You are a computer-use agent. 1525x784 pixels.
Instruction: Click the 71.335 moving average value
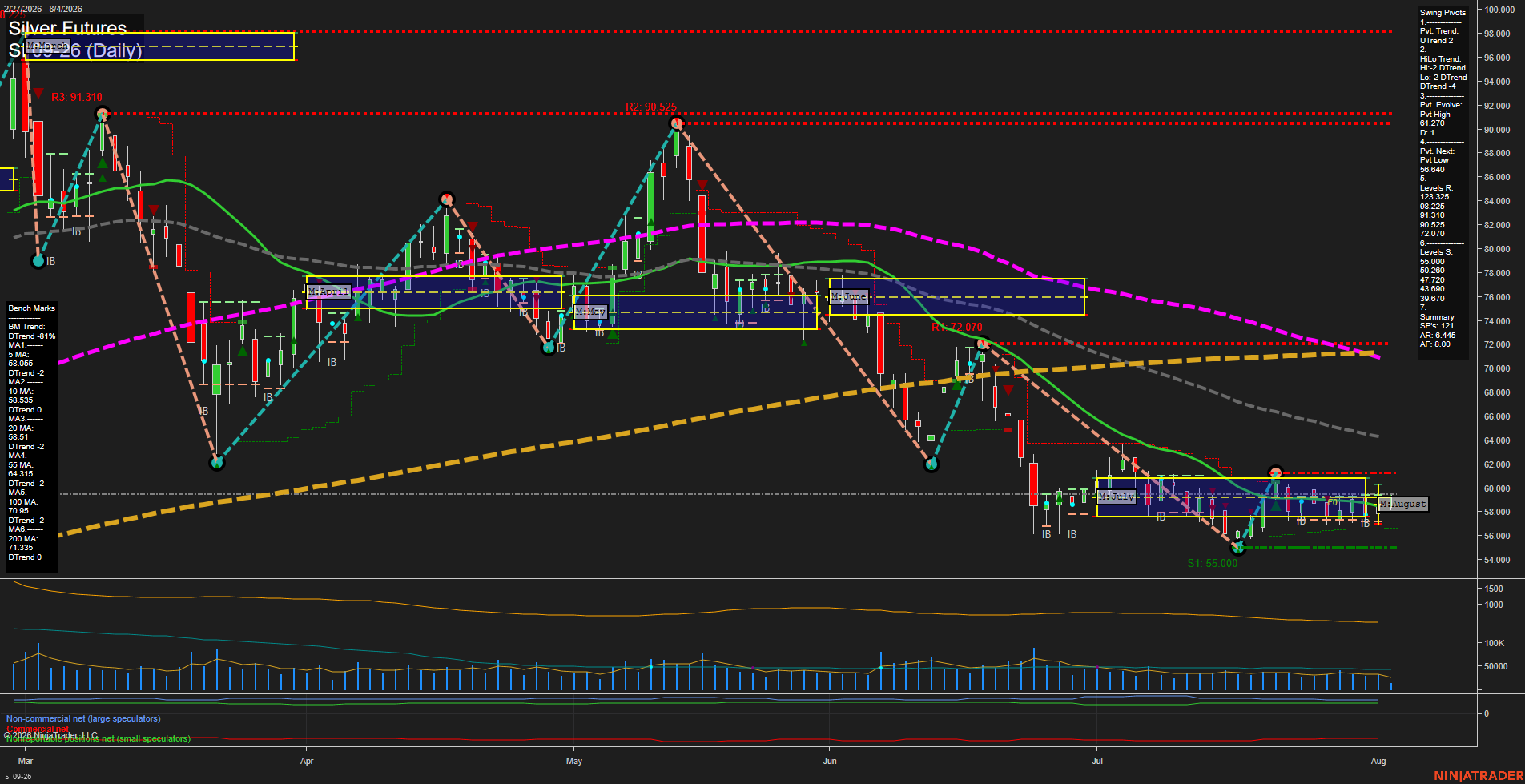point(20,548)
